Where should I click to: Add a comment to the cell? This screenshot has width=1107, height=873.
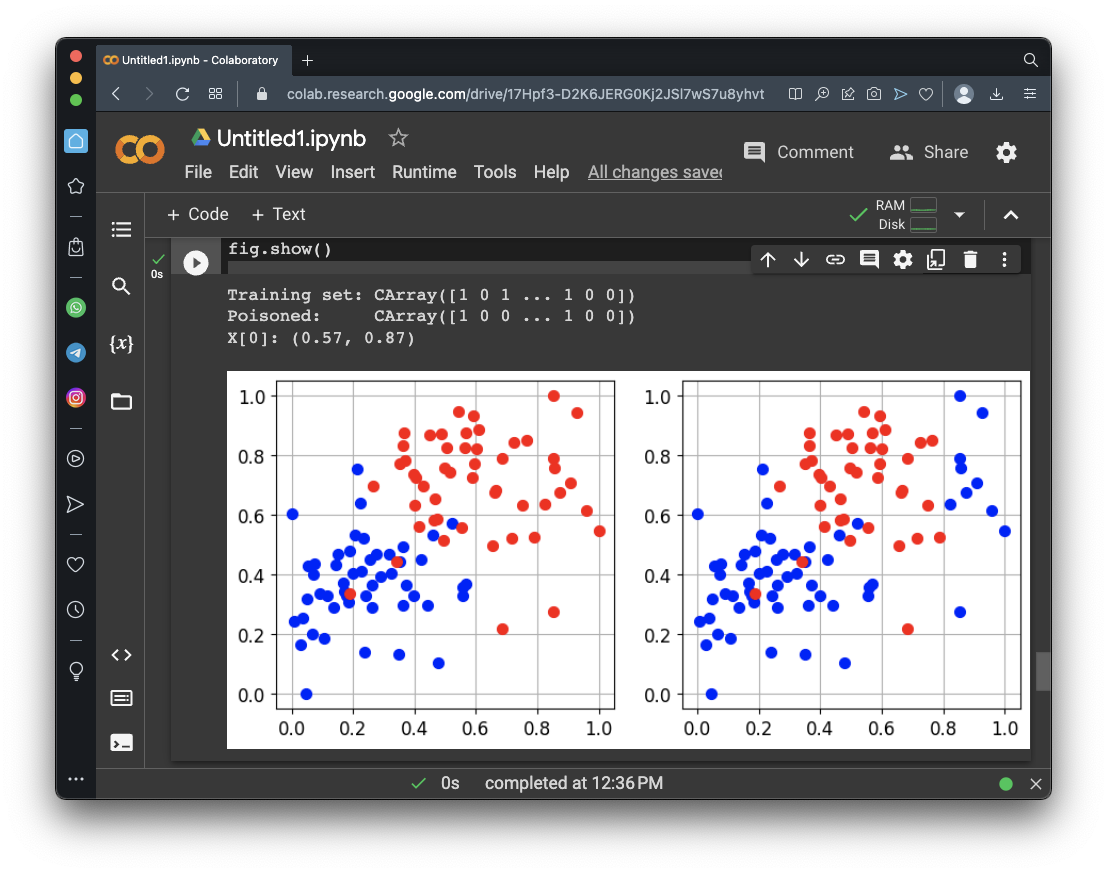[869, 260]
